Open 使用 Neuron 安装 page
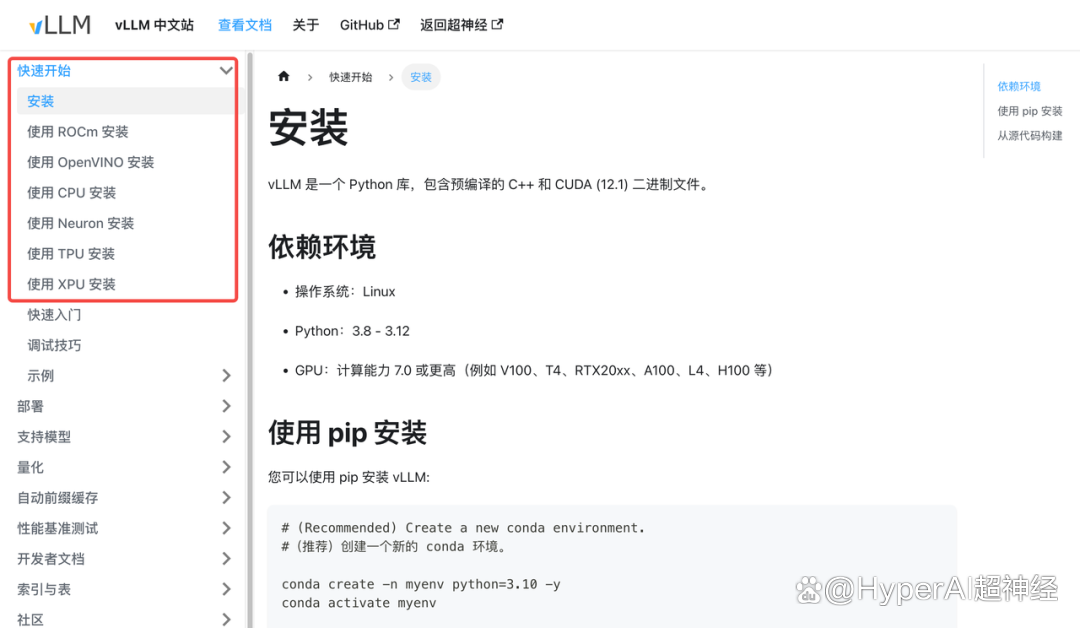 pyautogui.click(x=81, y=223)
